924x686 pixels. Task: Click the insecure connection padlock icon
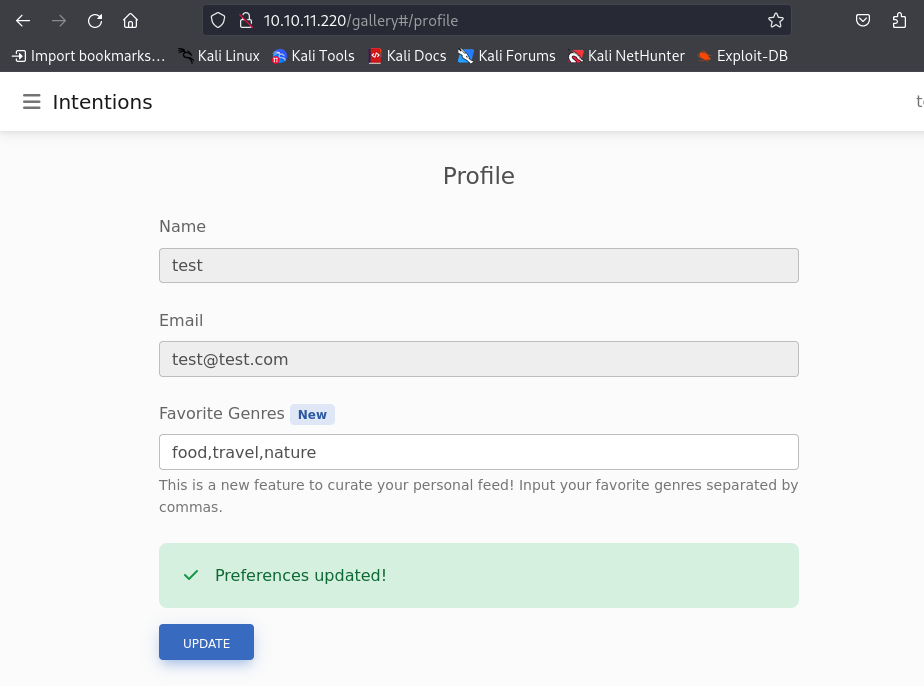(x=244, y=20)
